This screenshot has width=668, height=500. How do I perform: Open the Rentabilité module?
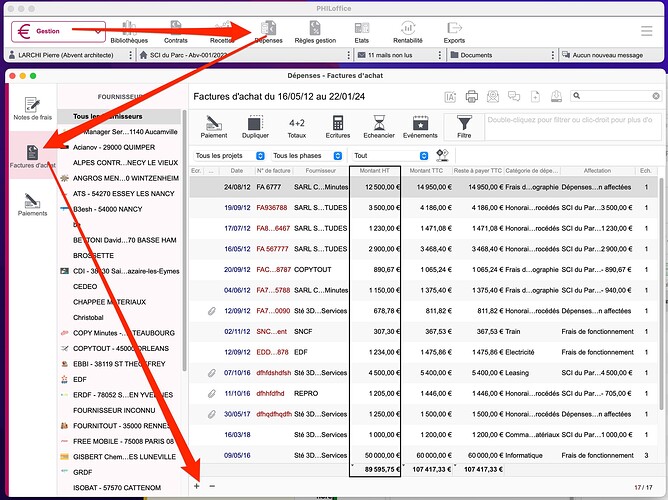tap(408, 32)
